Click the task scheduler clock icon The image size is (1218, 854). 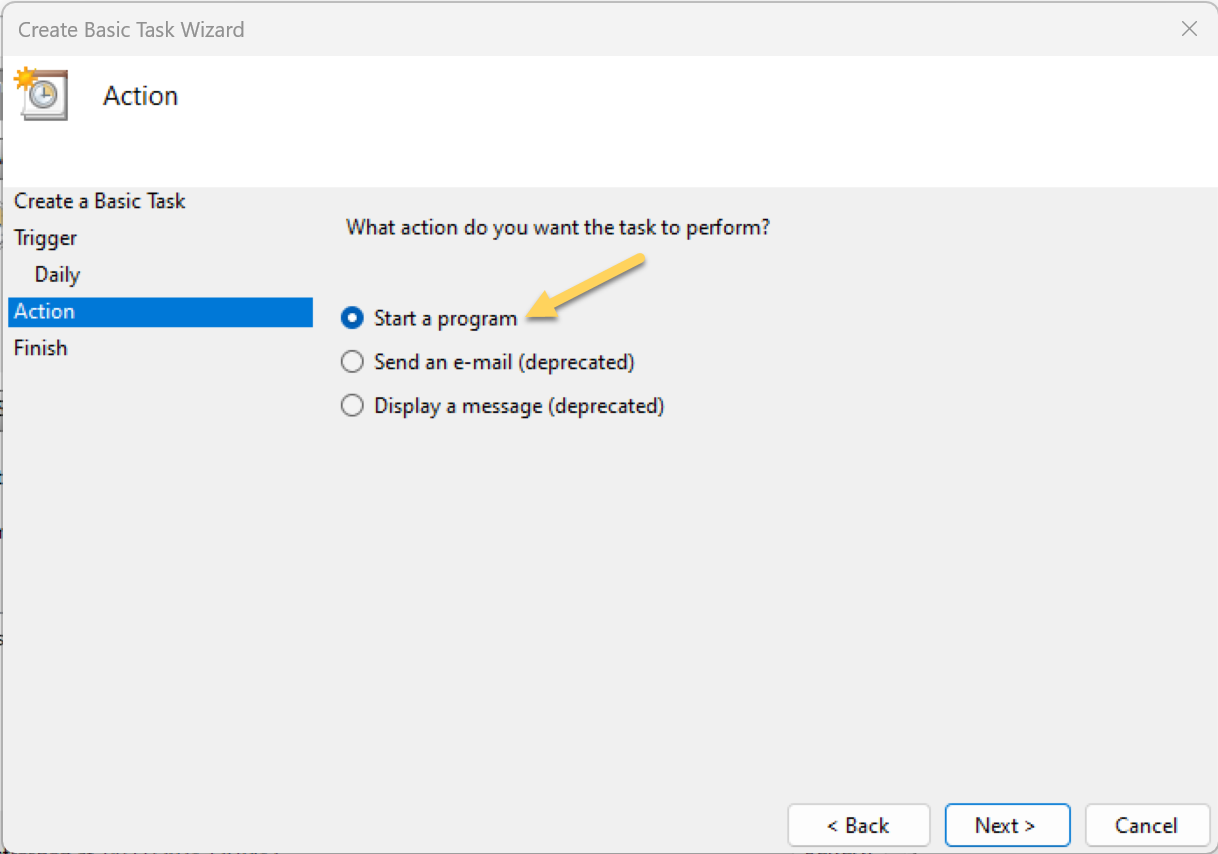[42, 95]
